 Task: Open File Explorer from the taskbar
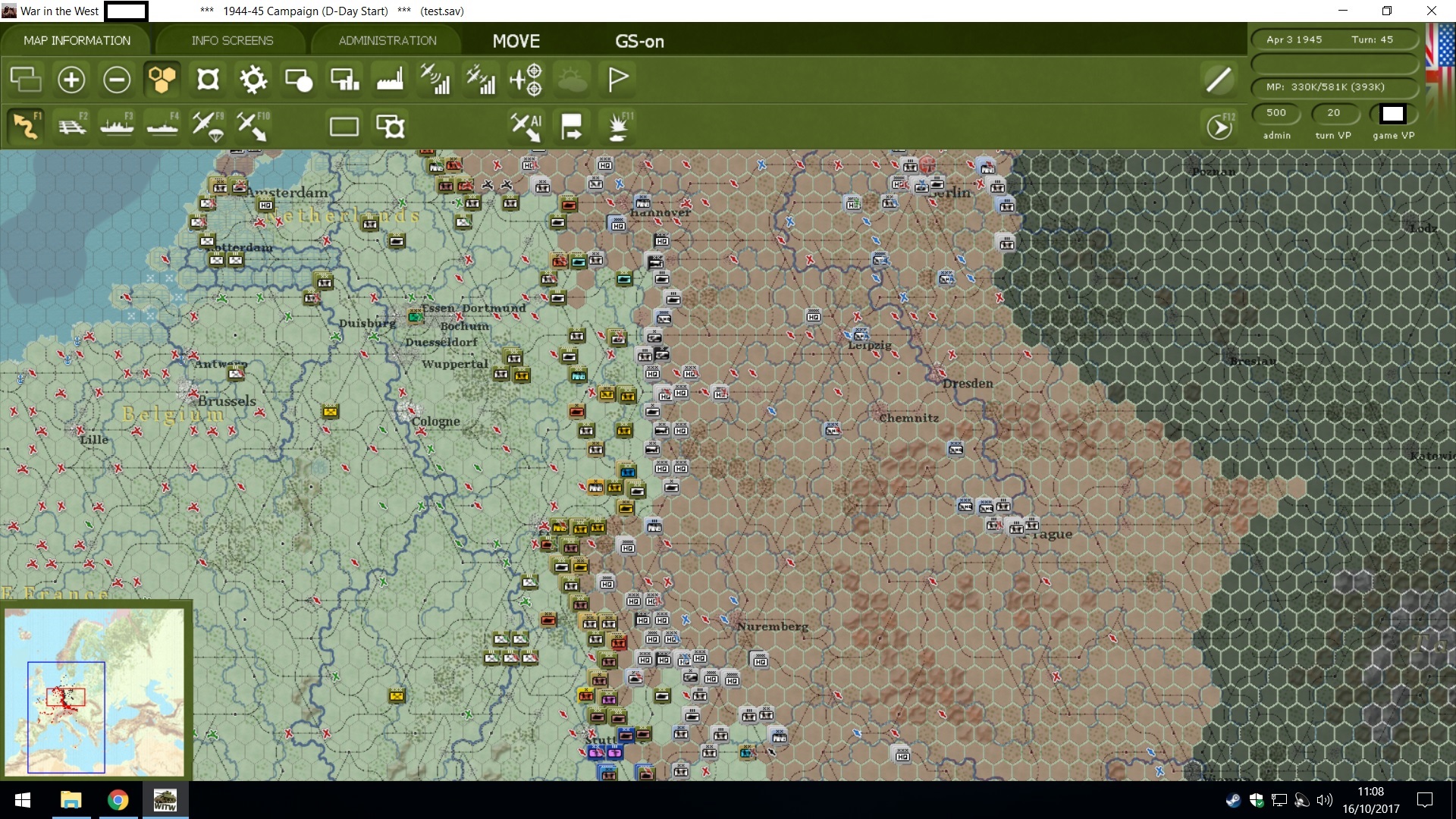(71, 800)
